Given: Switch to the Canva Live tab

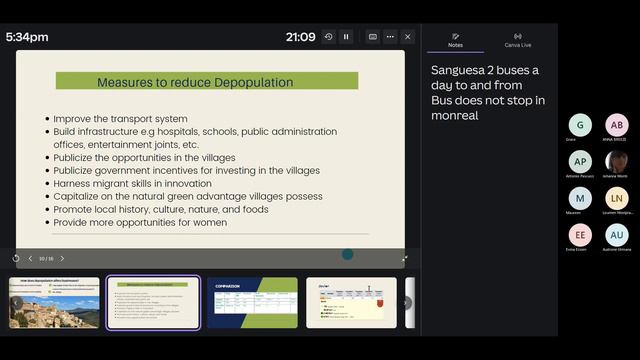Looking at the screenshot, I should (518, 40).
